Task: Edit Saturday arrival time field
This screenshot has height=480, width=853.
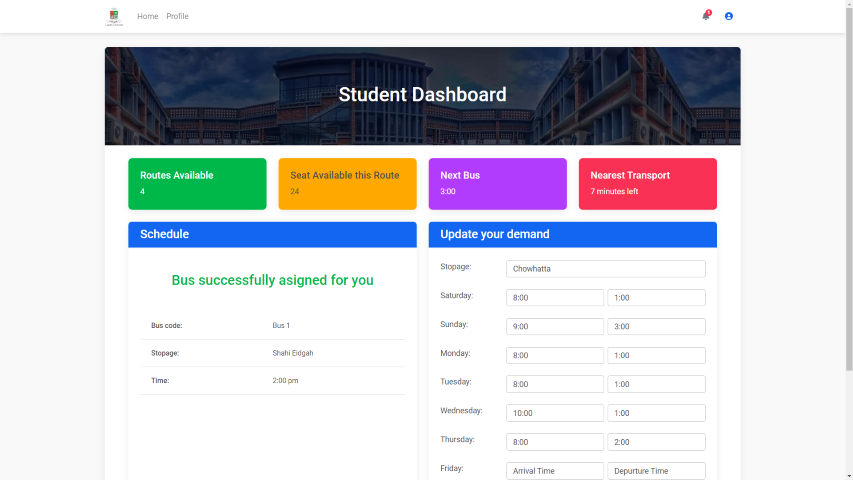Action: 555,298
